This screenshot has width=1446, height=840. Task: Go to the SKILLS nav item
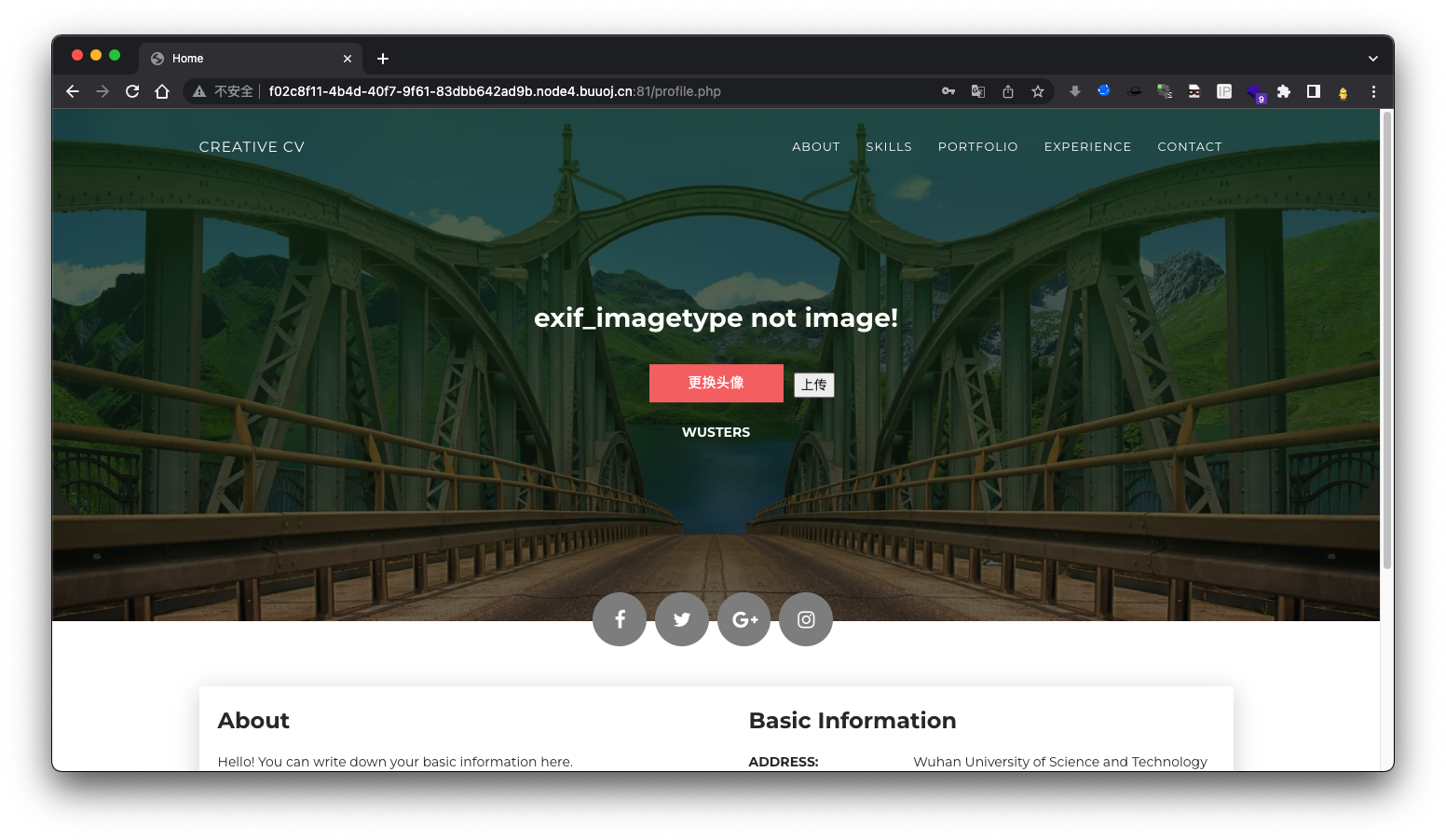(x=889, y=147)
